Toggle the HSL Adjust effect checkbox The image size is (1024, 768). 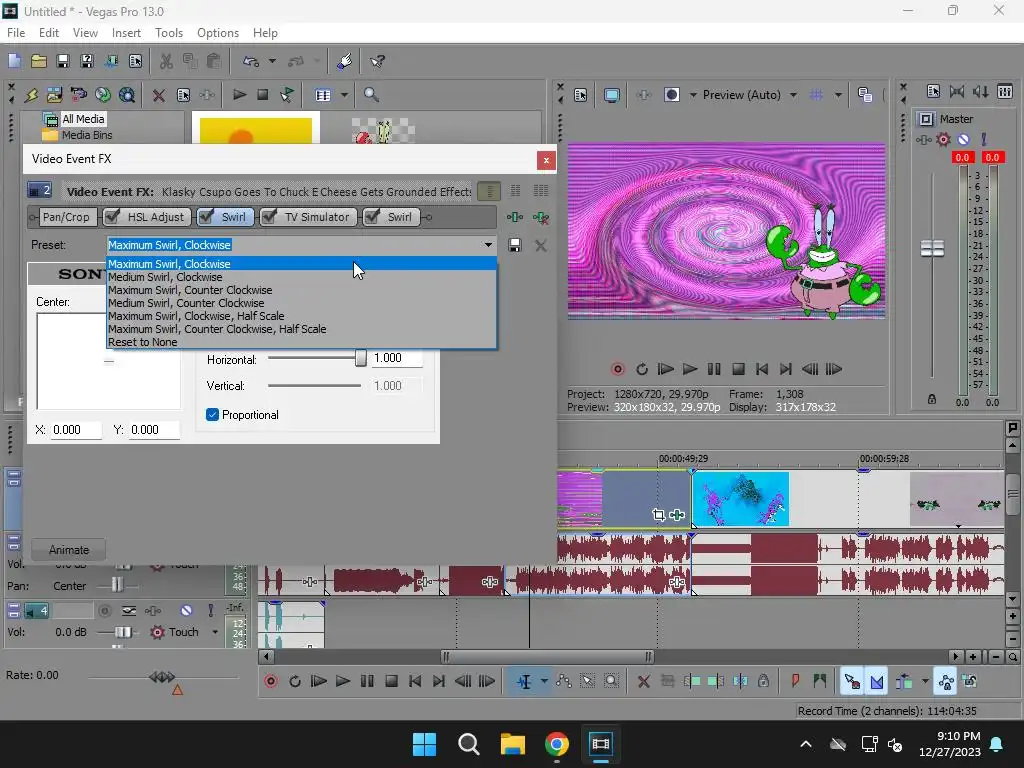[x=112, y=216]
